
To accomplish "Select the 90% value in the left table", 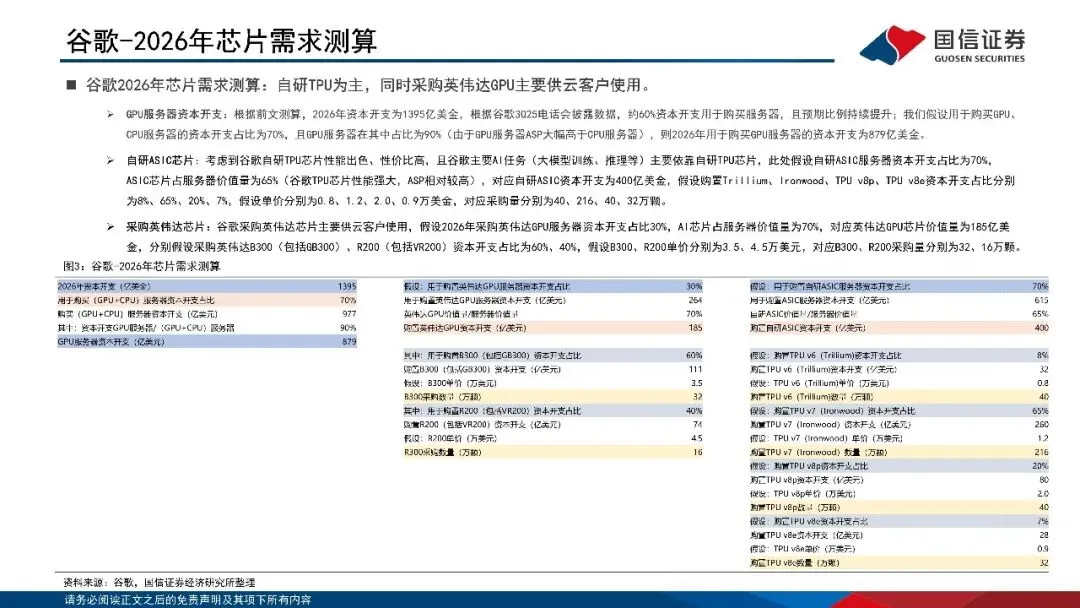I will (x=348, y=328).
